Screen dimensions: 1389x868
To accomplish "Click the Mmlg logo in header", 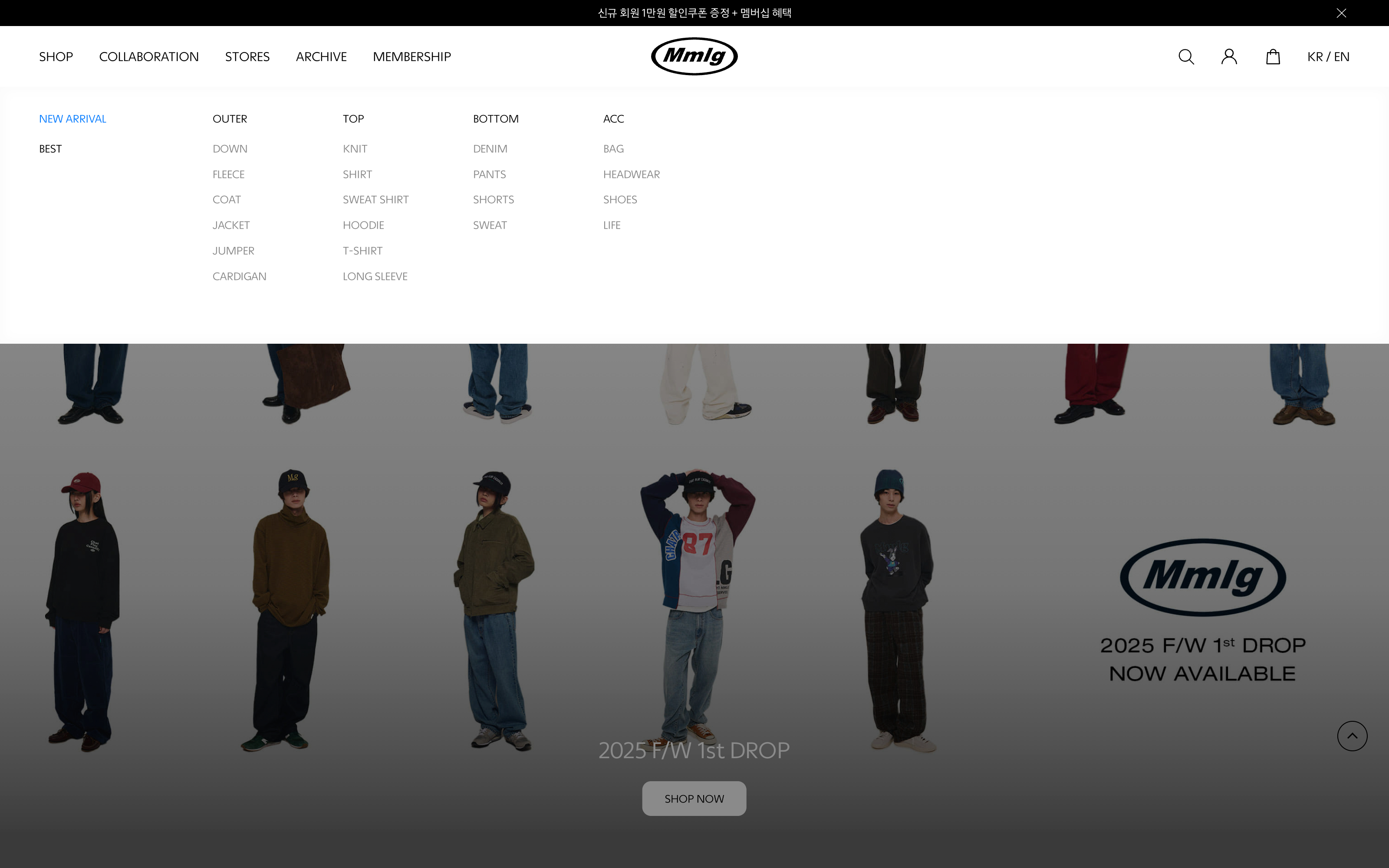I will click(x=694, y=56).
